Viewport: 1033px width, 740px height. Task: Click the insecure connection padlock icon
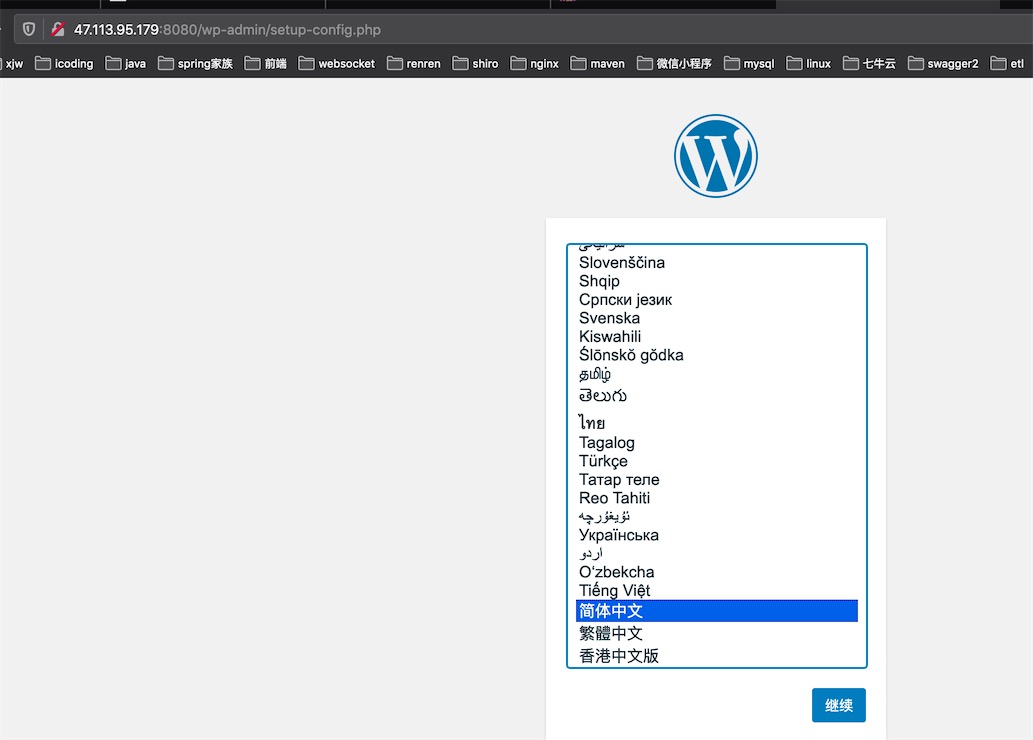point(58,30)
